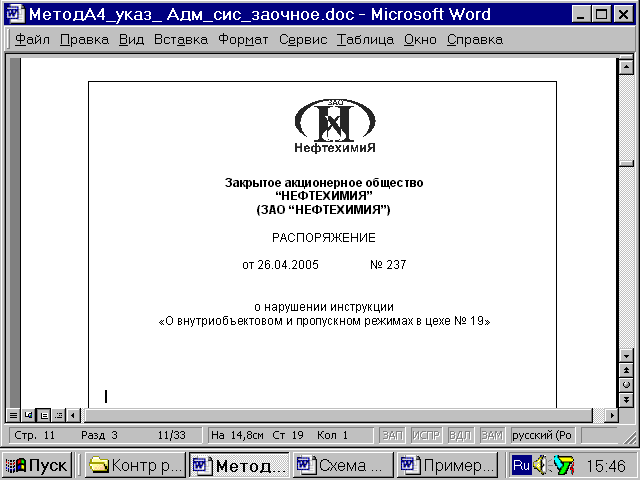
Task: Click the volume speaker tray icon
Action: [540, 464]
